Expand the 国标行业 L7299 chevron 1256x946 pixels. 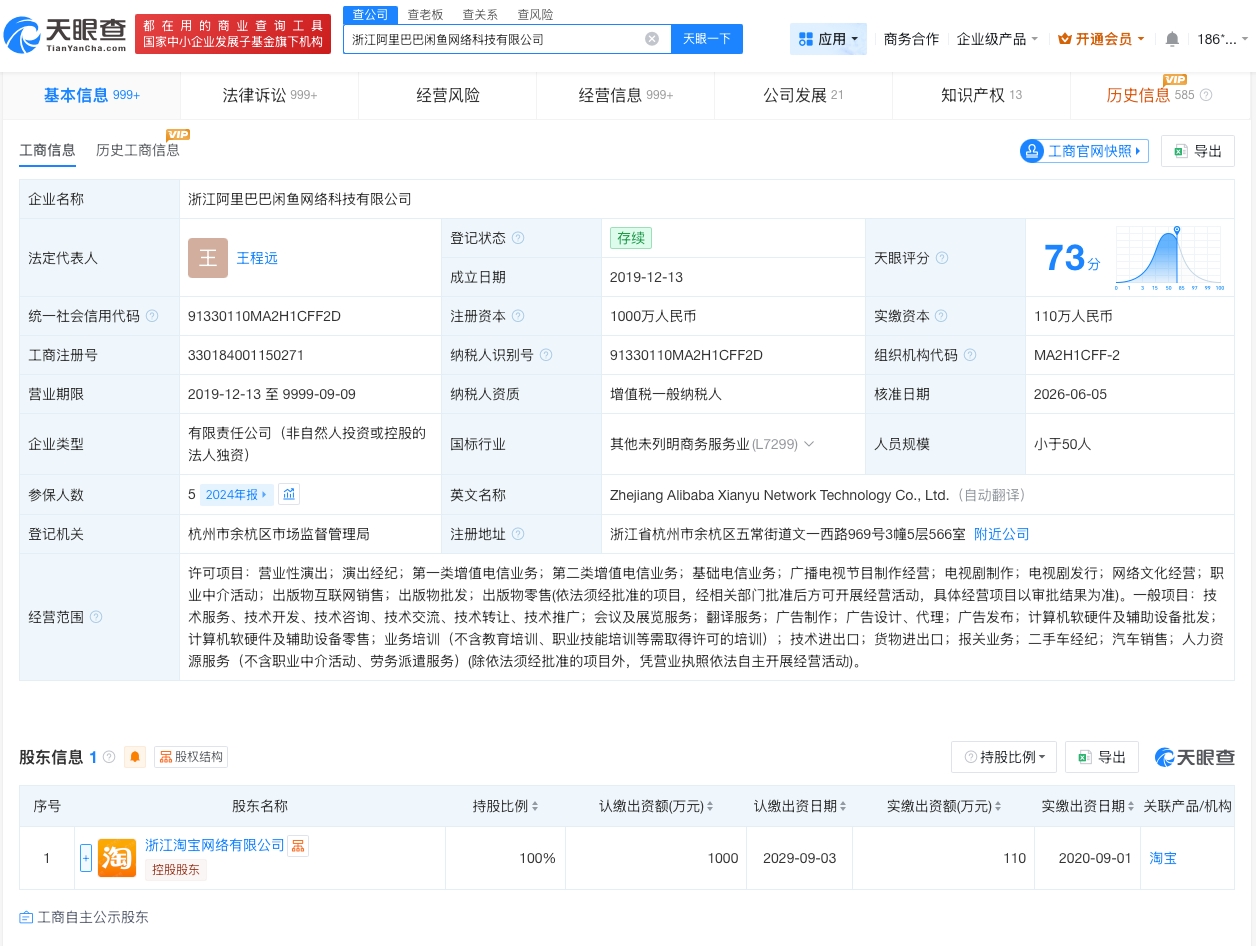click(x=809, y=444)
